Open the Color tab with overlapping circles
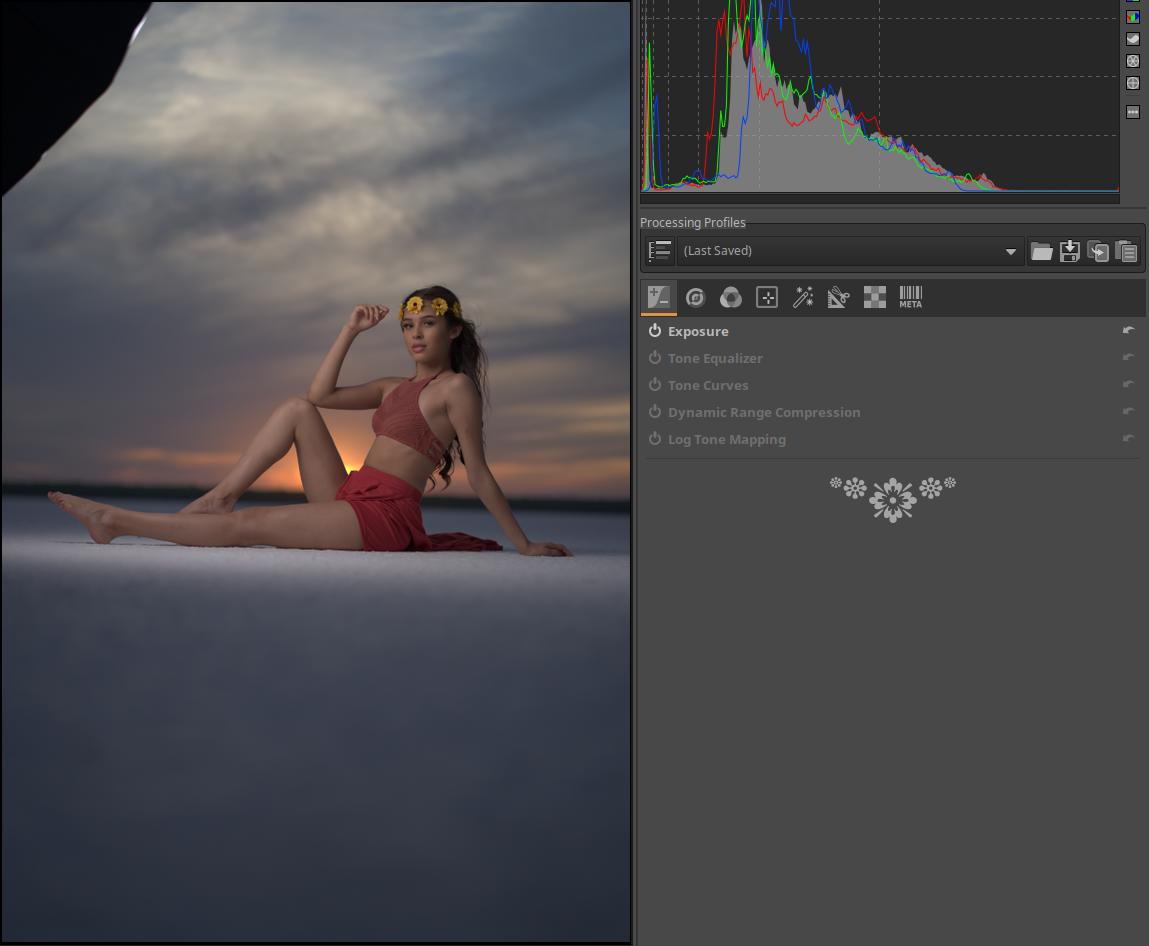This screenshot has width=1149, height=946. point(731,297)
